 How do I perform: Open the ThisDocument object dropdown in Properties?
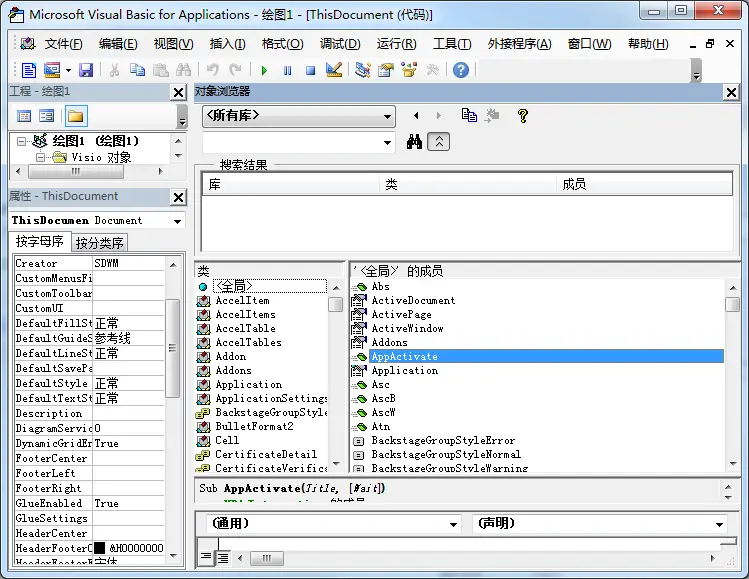(177, 221)
